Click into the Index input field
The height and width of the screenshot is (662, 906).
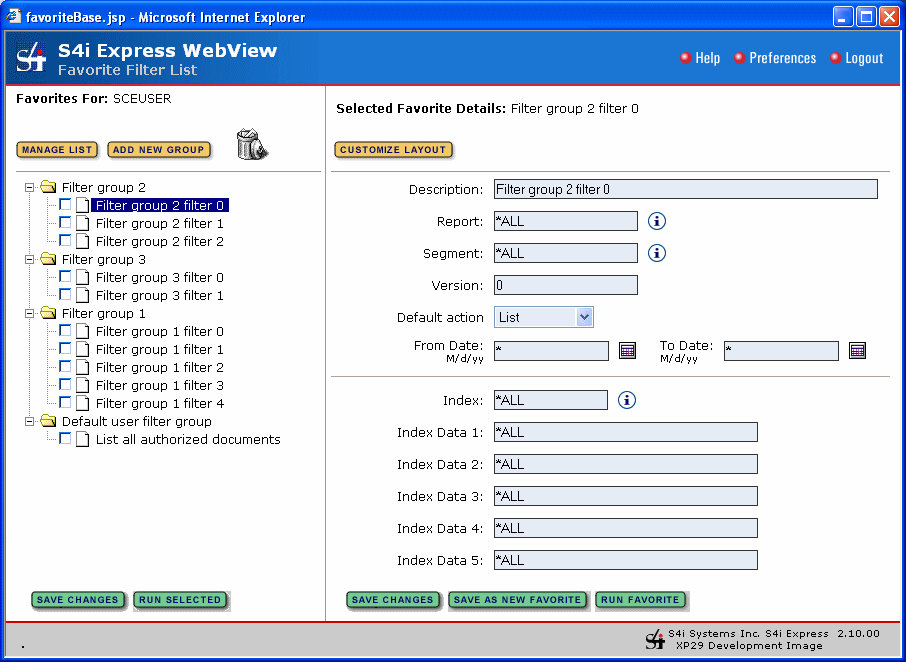pyautogui.click(x=551, y=400)
